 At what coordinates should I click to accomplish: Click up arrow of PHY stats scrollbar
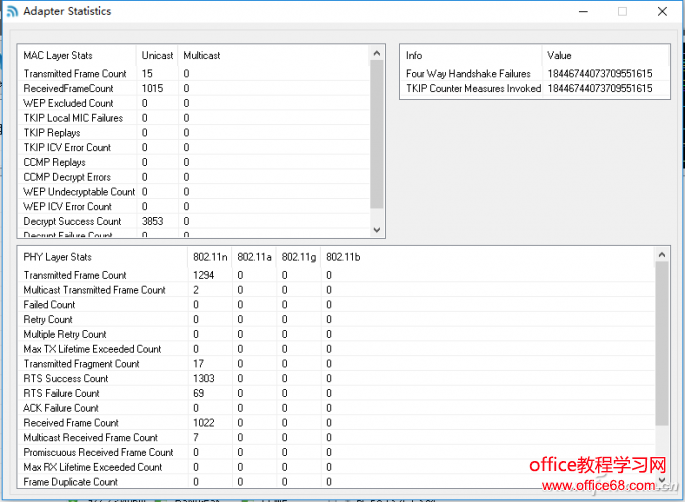point(662,255)
